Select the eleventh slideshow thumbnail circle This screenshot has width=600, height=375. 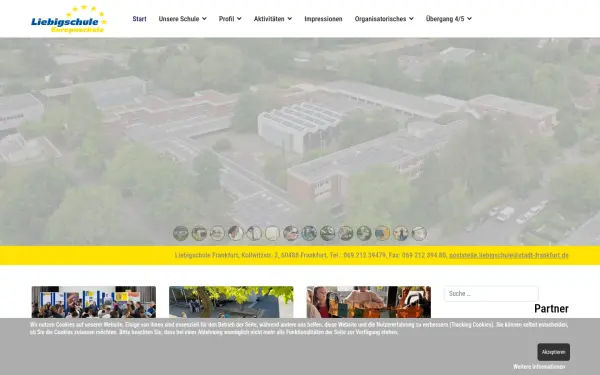[364, 233]
